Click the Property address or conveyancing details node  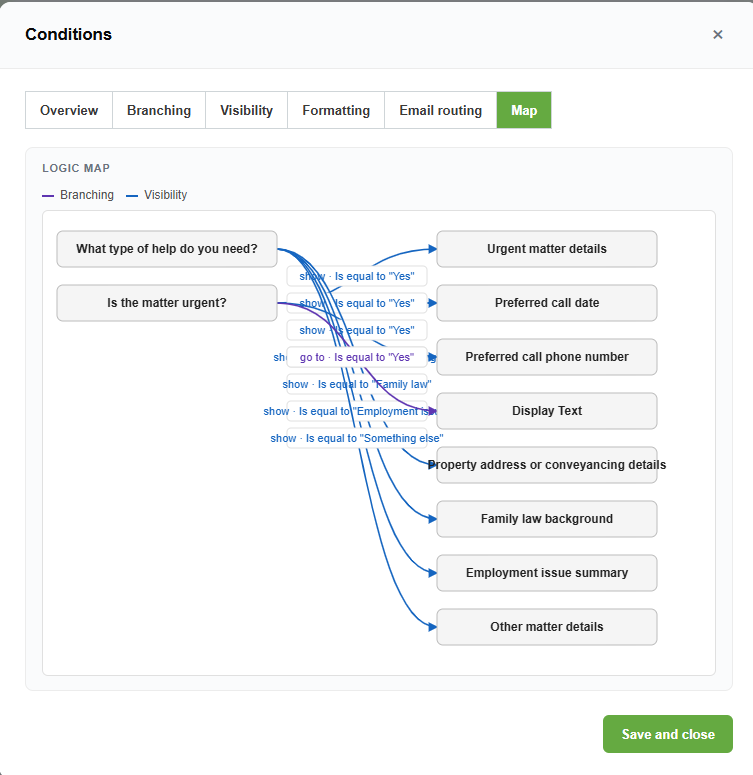(547, 465)
